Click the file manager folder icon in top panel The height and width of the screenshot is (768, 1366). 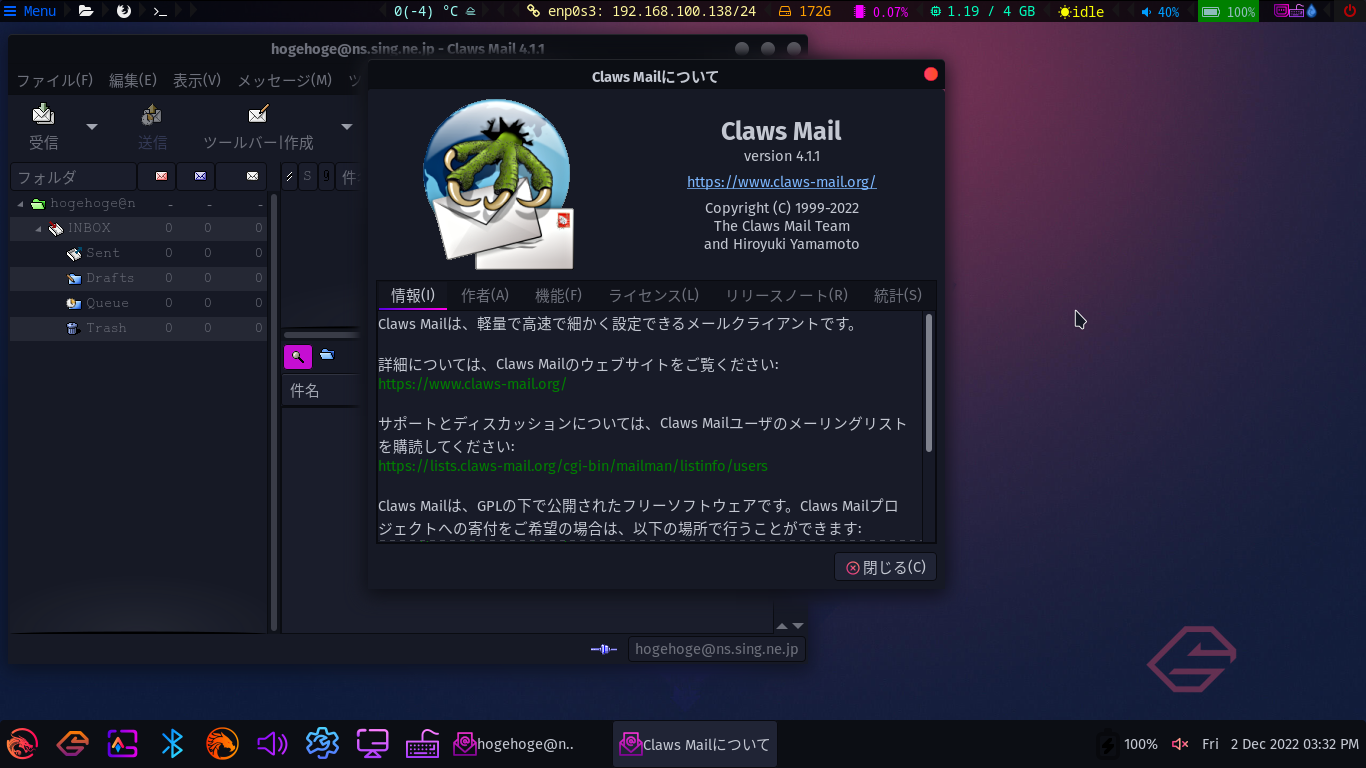coord(86,12)
